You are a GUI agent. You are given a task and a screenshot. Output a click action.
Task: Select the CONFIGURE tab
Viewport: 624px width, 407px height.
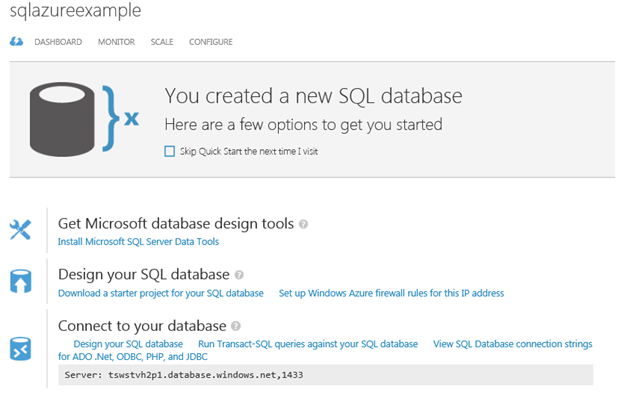point(211,42)
